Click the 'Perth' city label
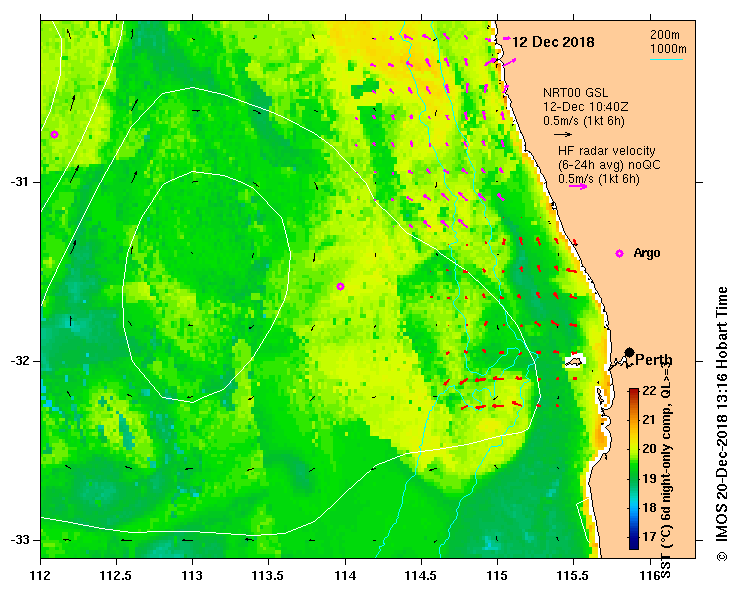Image resolution: width=739 pixels, height=592 pixels. point(654,360)
